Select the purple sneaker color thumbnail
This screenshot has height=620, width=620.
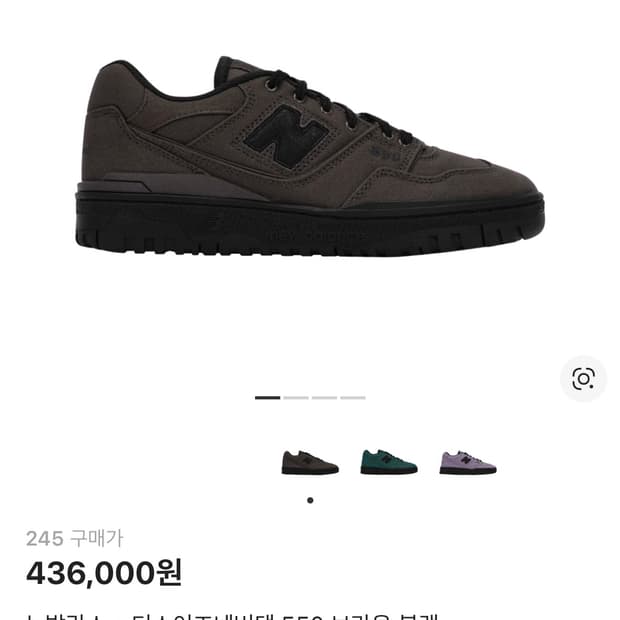468,462
